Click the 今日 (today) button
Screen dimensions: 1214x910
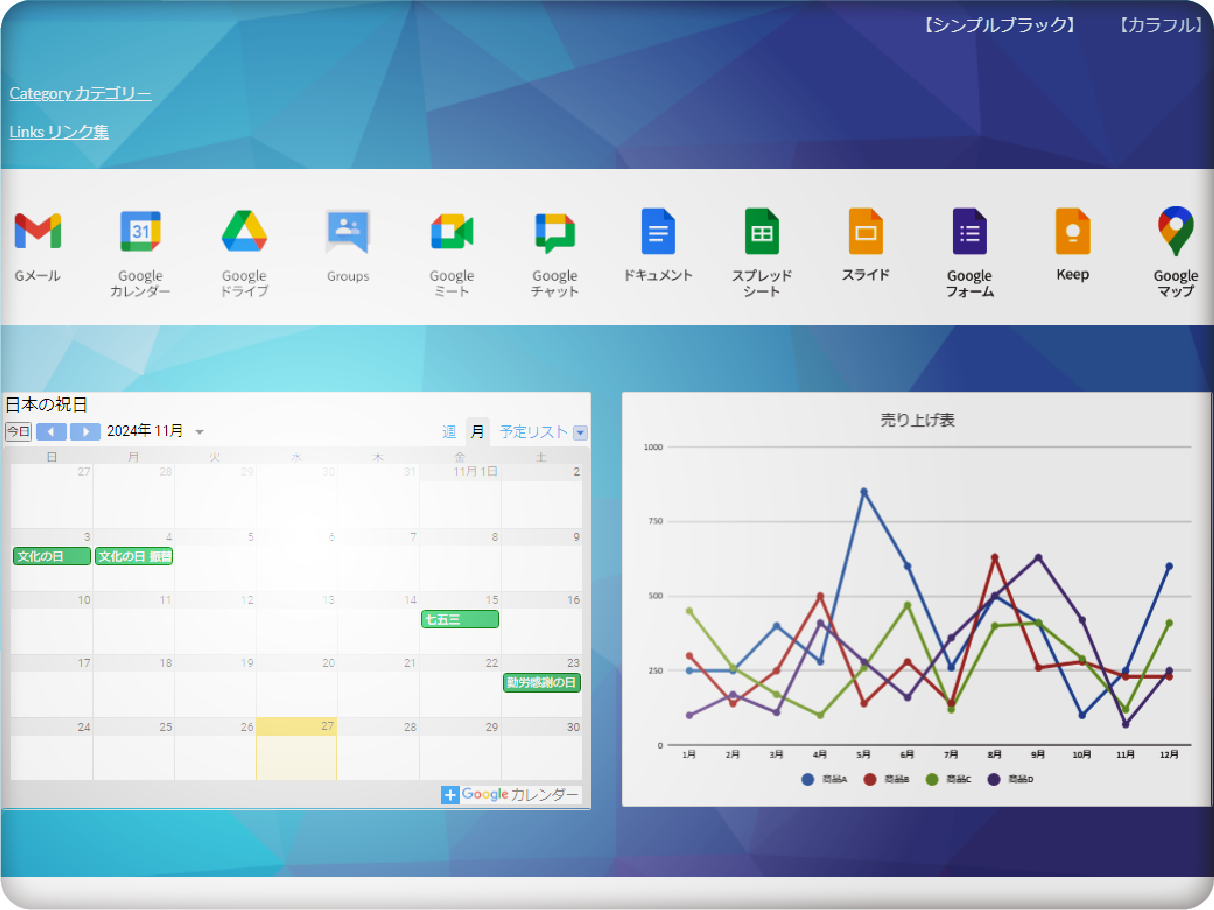(19, 432)
